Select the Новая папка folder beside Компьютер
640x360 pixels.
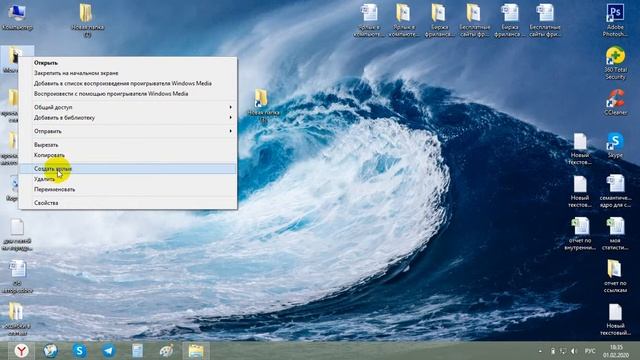coord(87,20)
